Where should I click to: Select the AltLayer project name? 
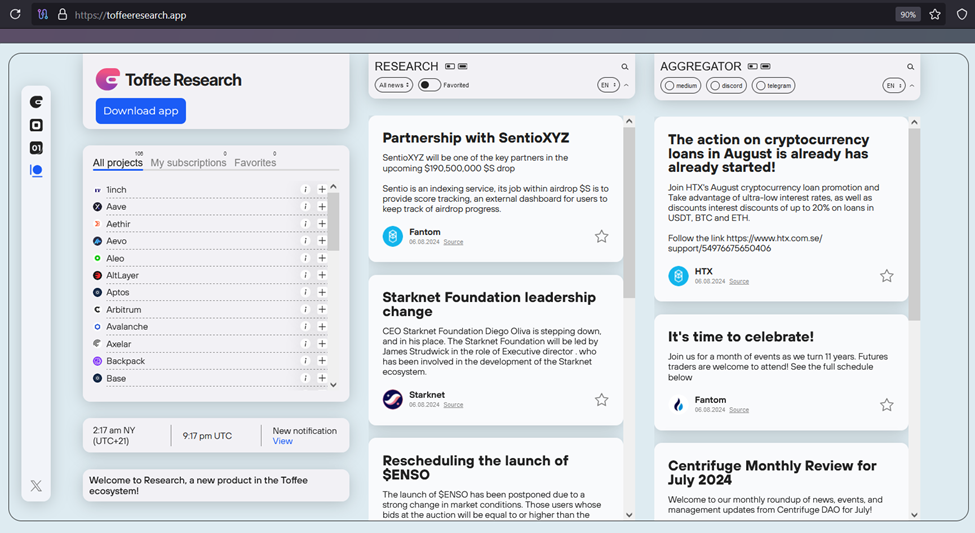click(122, 275)
